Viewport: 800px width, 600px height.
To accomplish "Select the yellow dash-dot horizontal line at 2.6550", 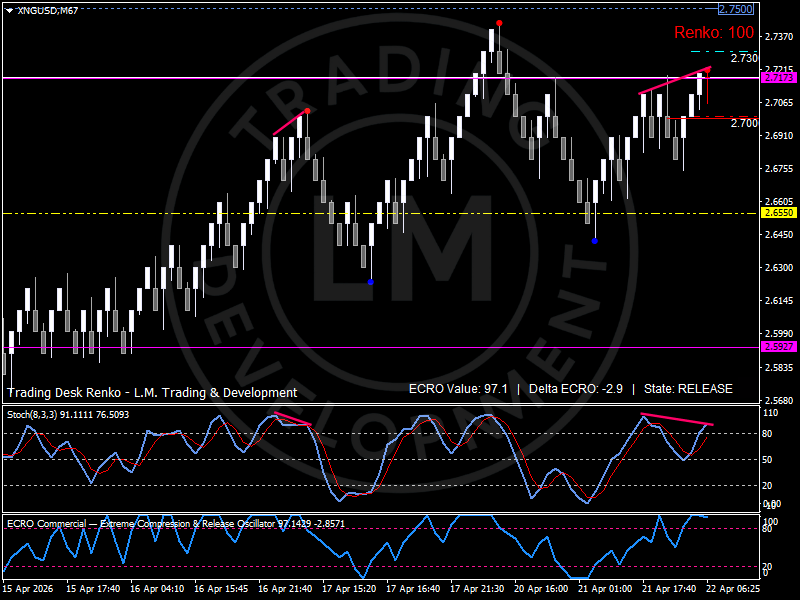I will pyautogui.click(x=381, y=213).
